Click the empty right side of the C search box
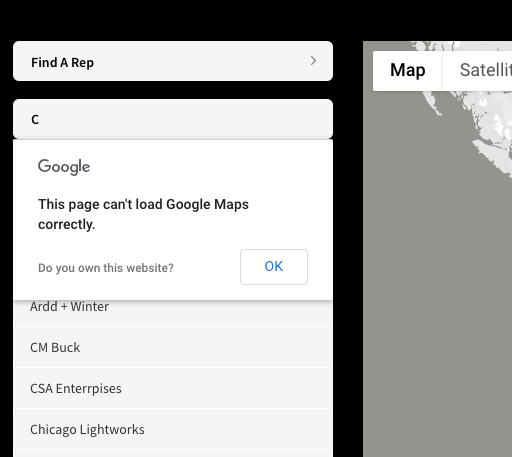 click(x=233, y=119)
